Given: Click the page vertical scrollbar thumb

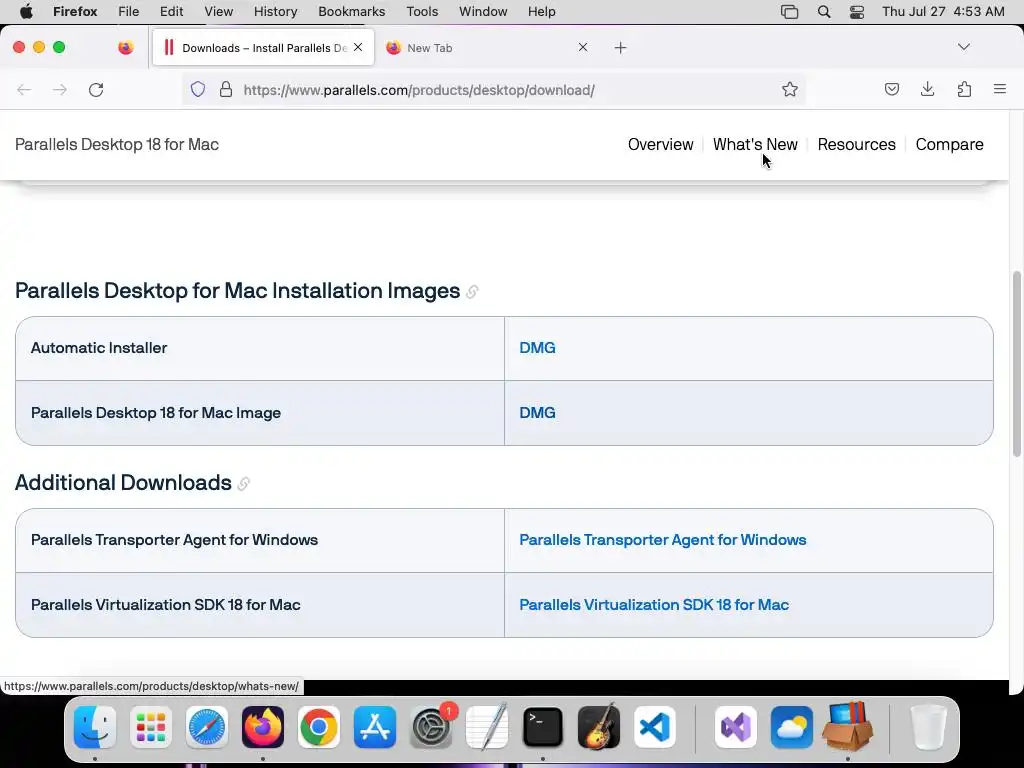Looking at the screenshot, I should coord(1016,364).
